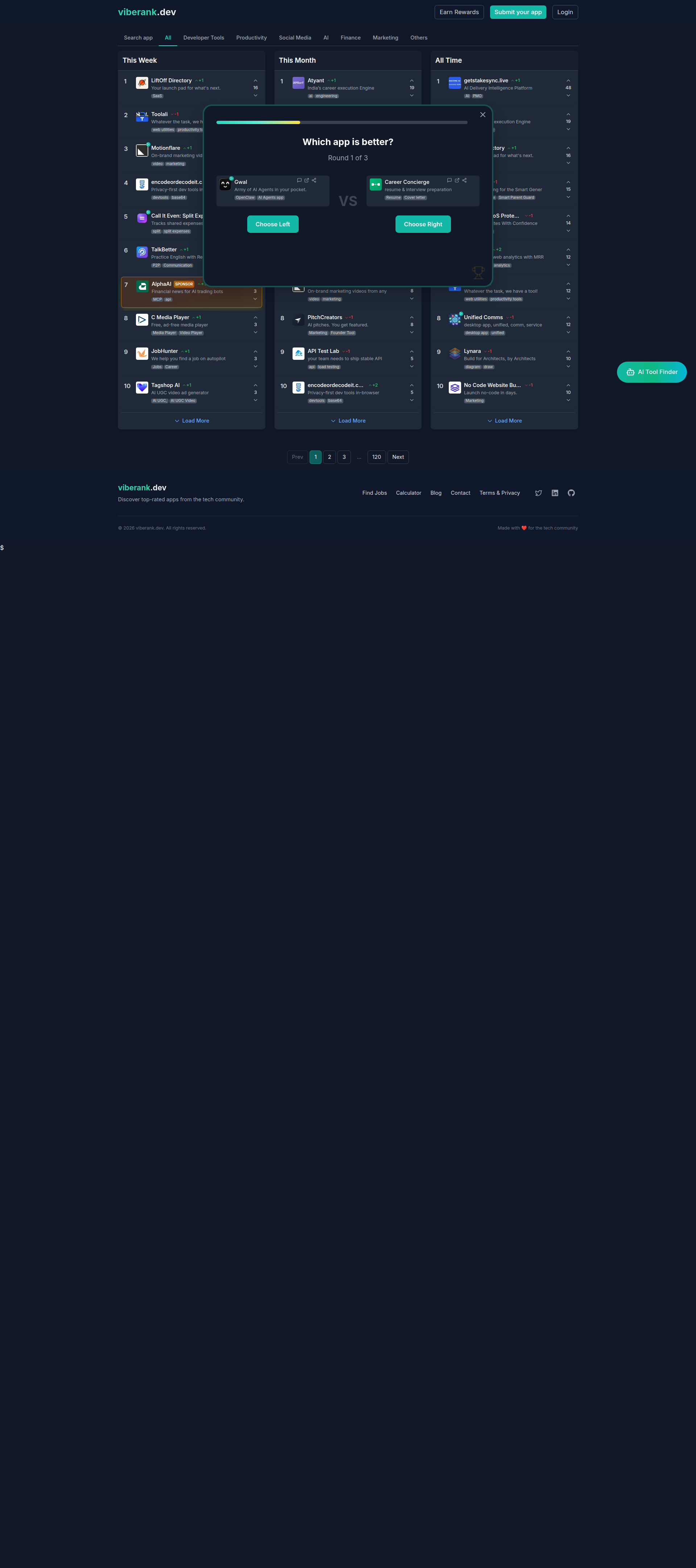The height and width of the screenshot is (1568, 696).
Task: Open the GitHub icon in footer
Action: coord(571,493)
